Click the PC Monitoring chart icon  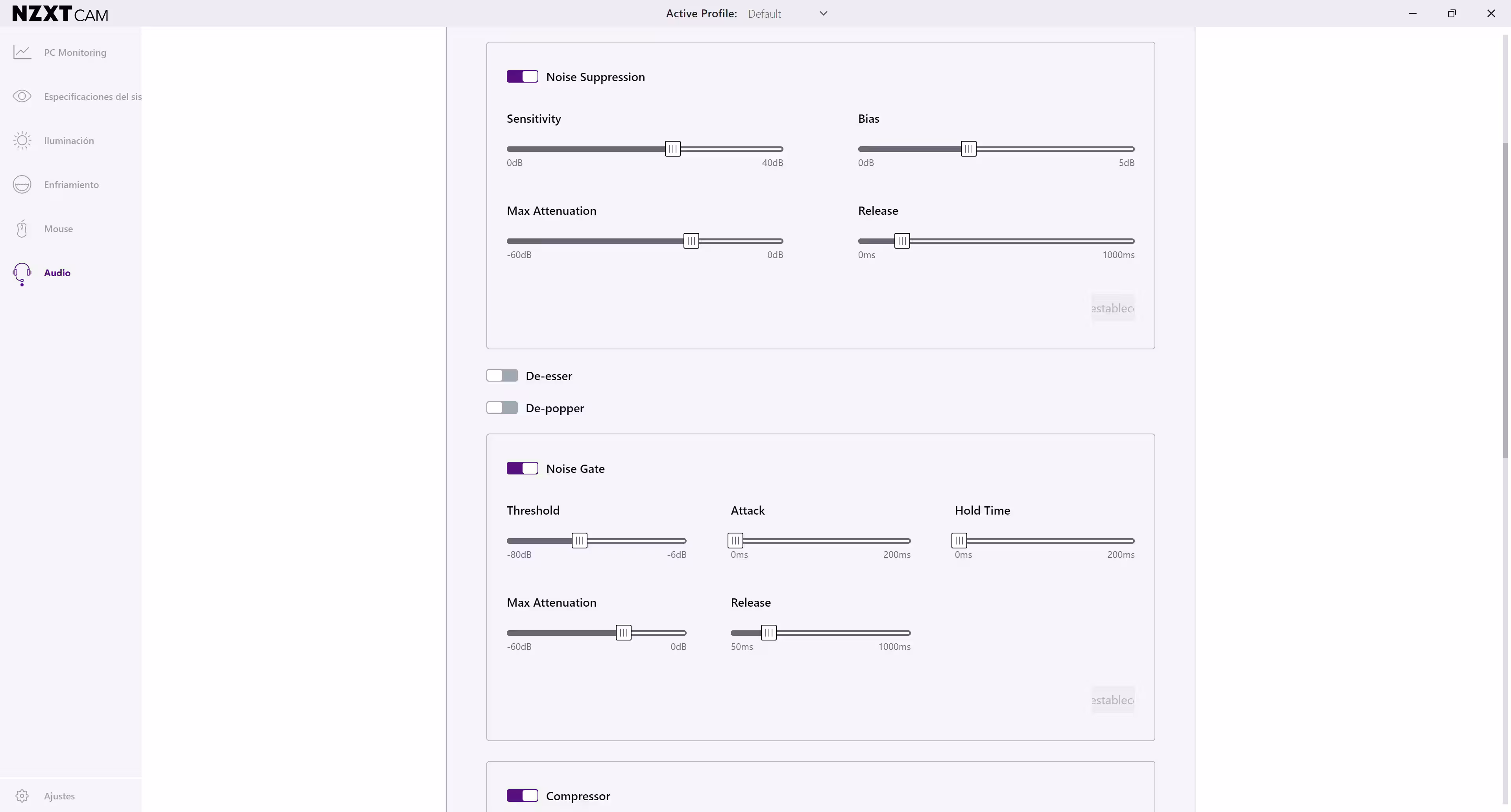click(22, 52)
